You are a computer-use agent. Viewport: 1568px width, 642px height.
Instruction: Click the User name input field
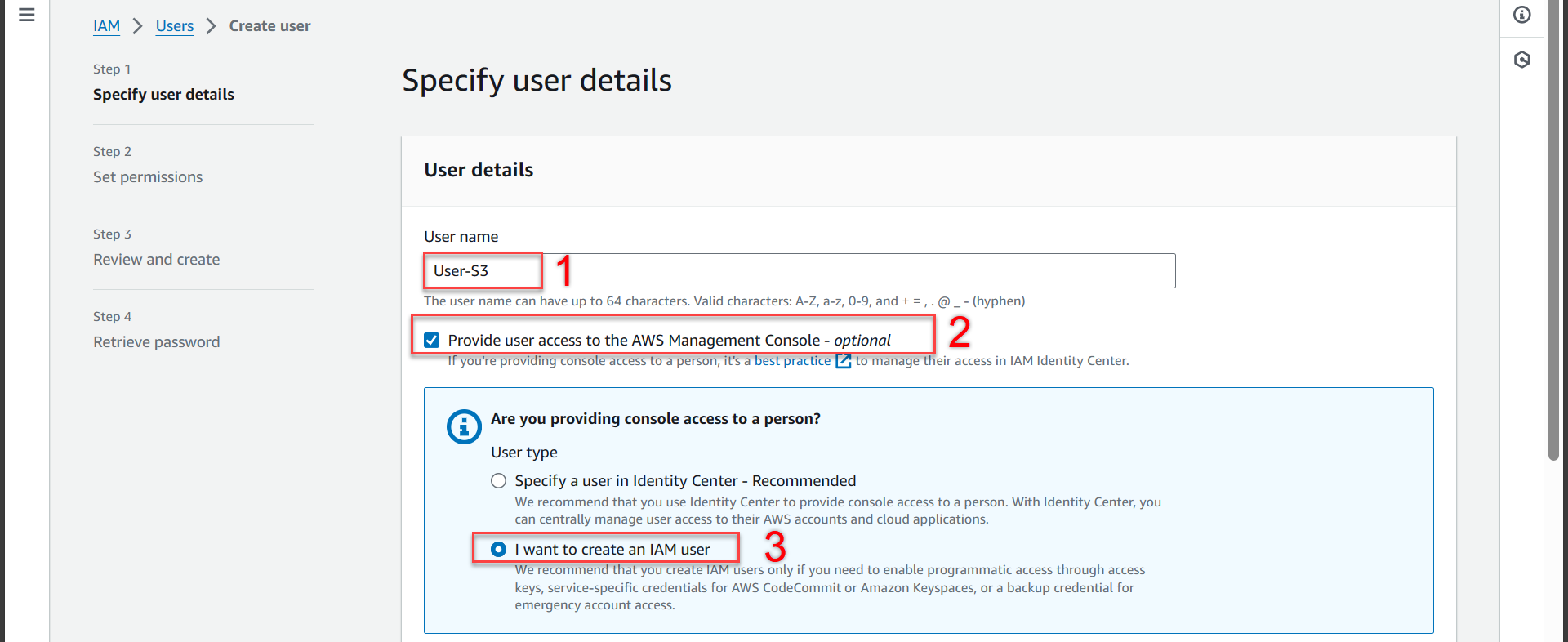pos(800,270)
